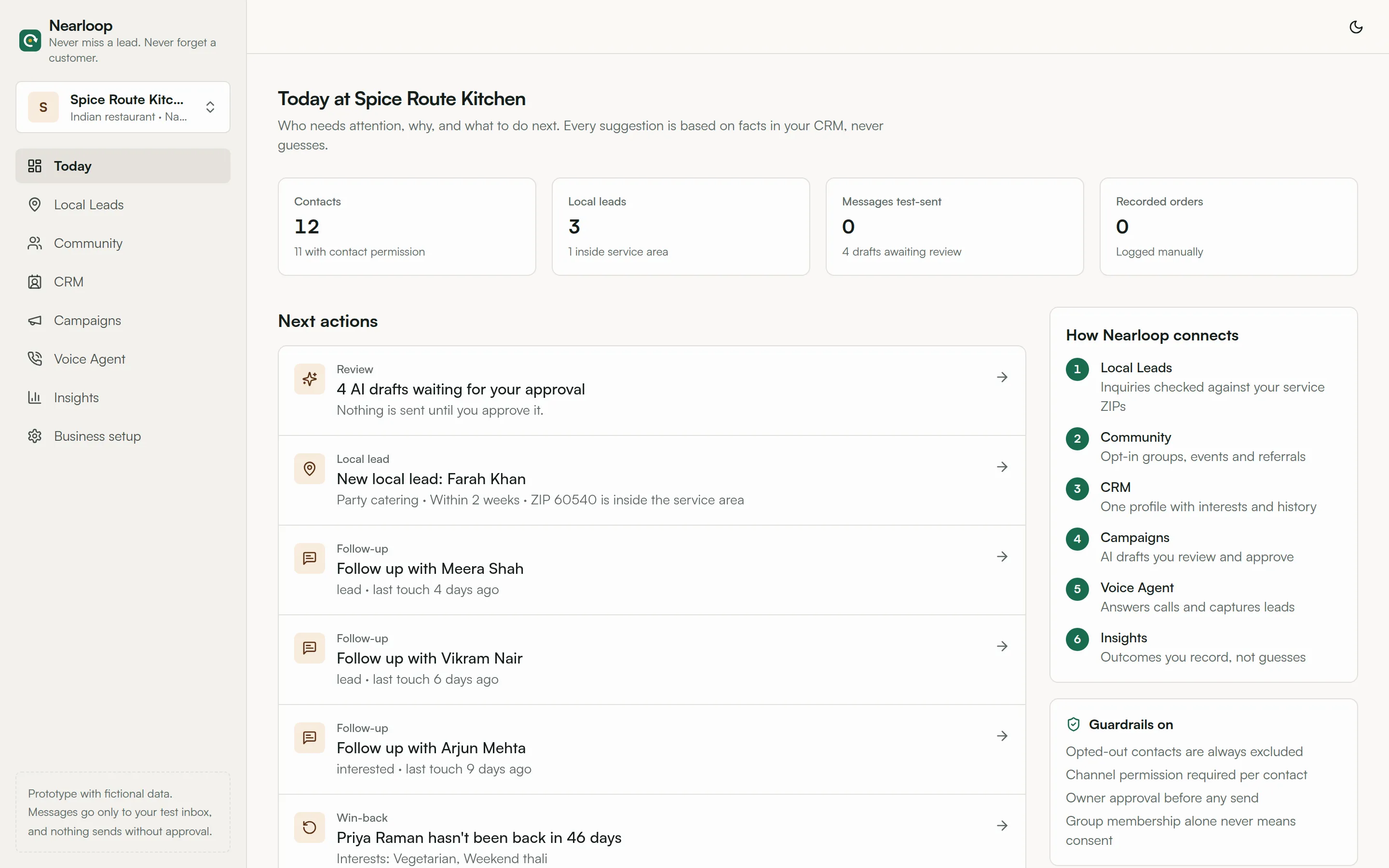Click the arrow on the Vikram Nair row
The width and height of the screenshot is (1389, 868).
(x=1002, y=646)
